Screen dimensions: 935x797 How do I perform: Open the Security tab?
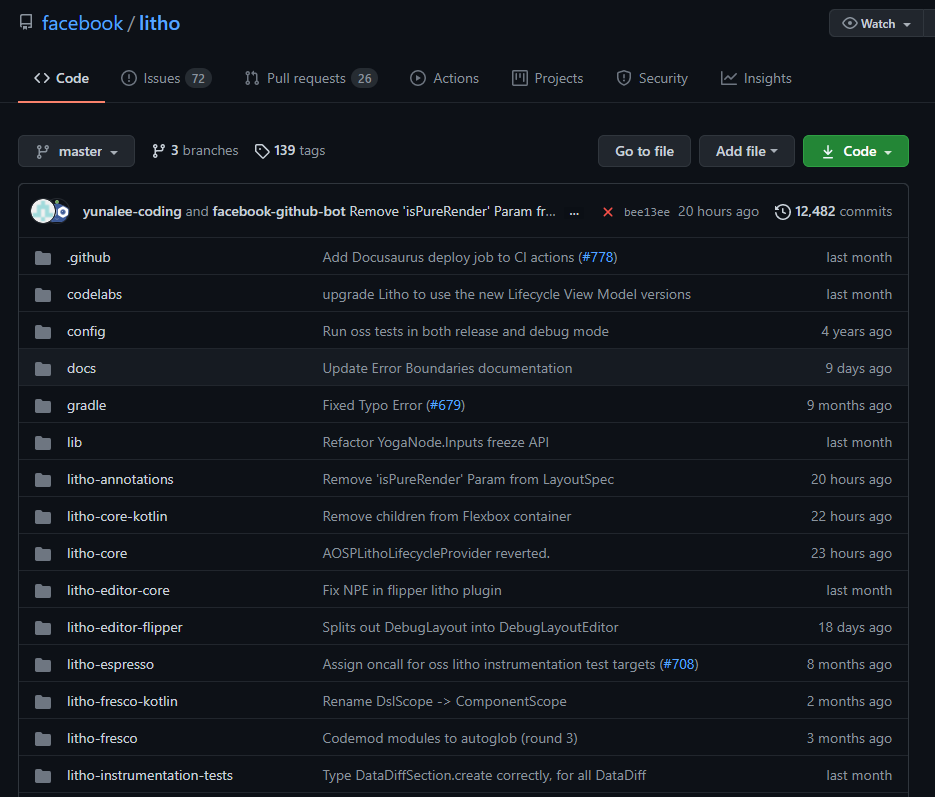click(x=652, y=78)
